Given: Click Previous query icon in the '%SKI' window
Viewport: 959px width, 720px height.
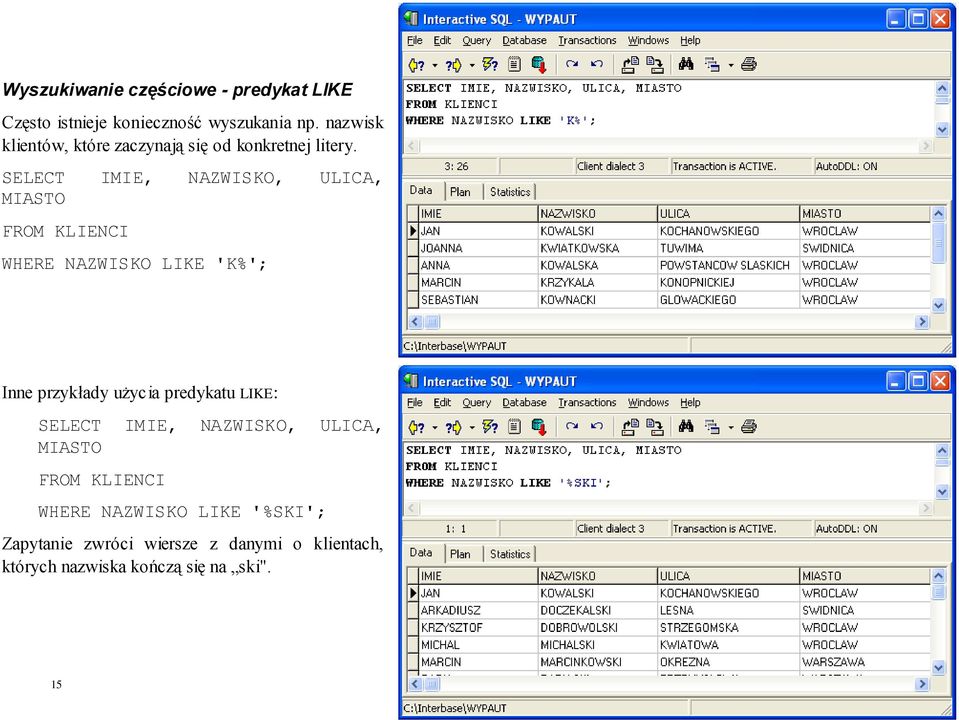Looking at the screenshot, I should 417,427.
